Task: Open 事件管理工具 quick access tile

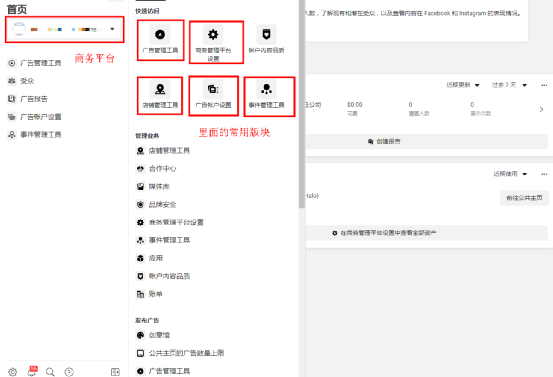Action: coord(269,96)
